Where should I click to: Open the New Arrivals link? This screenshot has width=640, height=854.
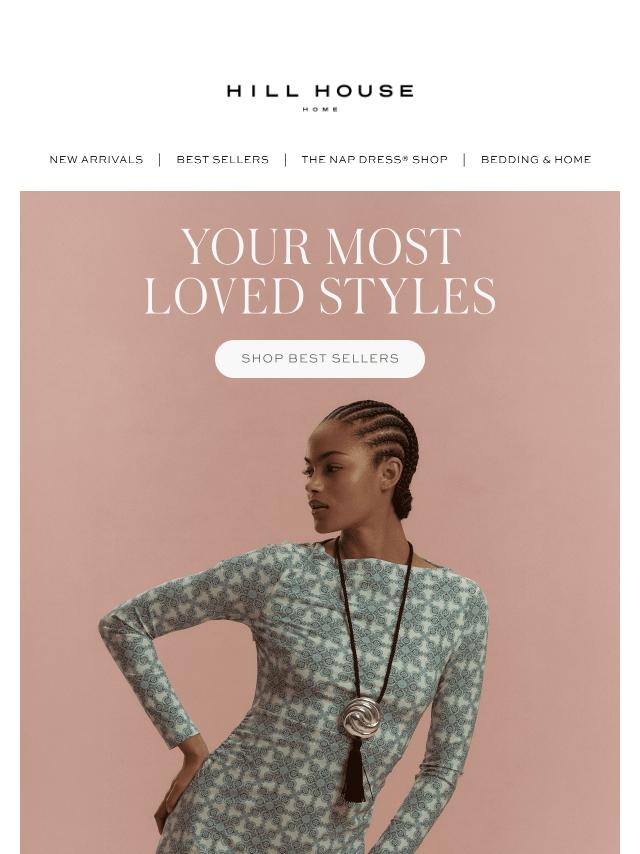[96, 160]
